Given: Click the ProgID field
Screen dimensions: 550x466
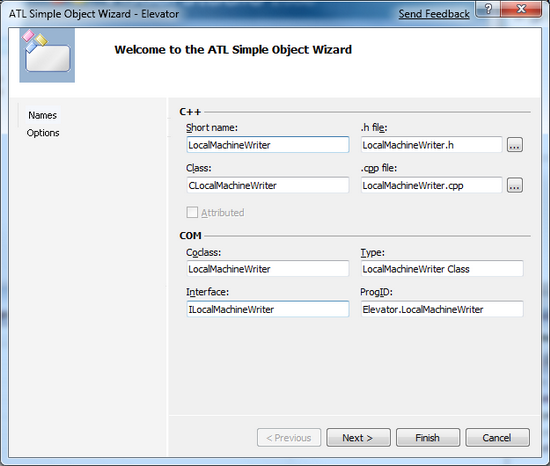Looking at the screenshot, I should click(x=442, y=309).
